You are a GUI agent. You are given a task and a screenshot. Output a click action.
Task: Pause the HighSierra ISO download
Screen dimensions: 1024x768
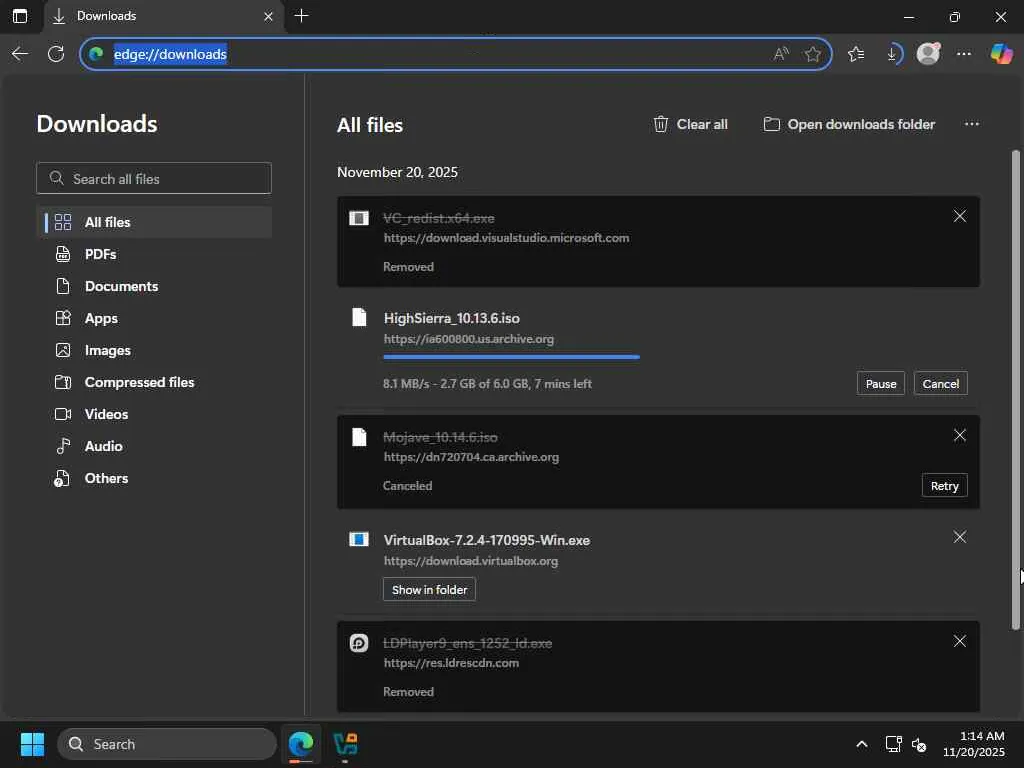880,384
